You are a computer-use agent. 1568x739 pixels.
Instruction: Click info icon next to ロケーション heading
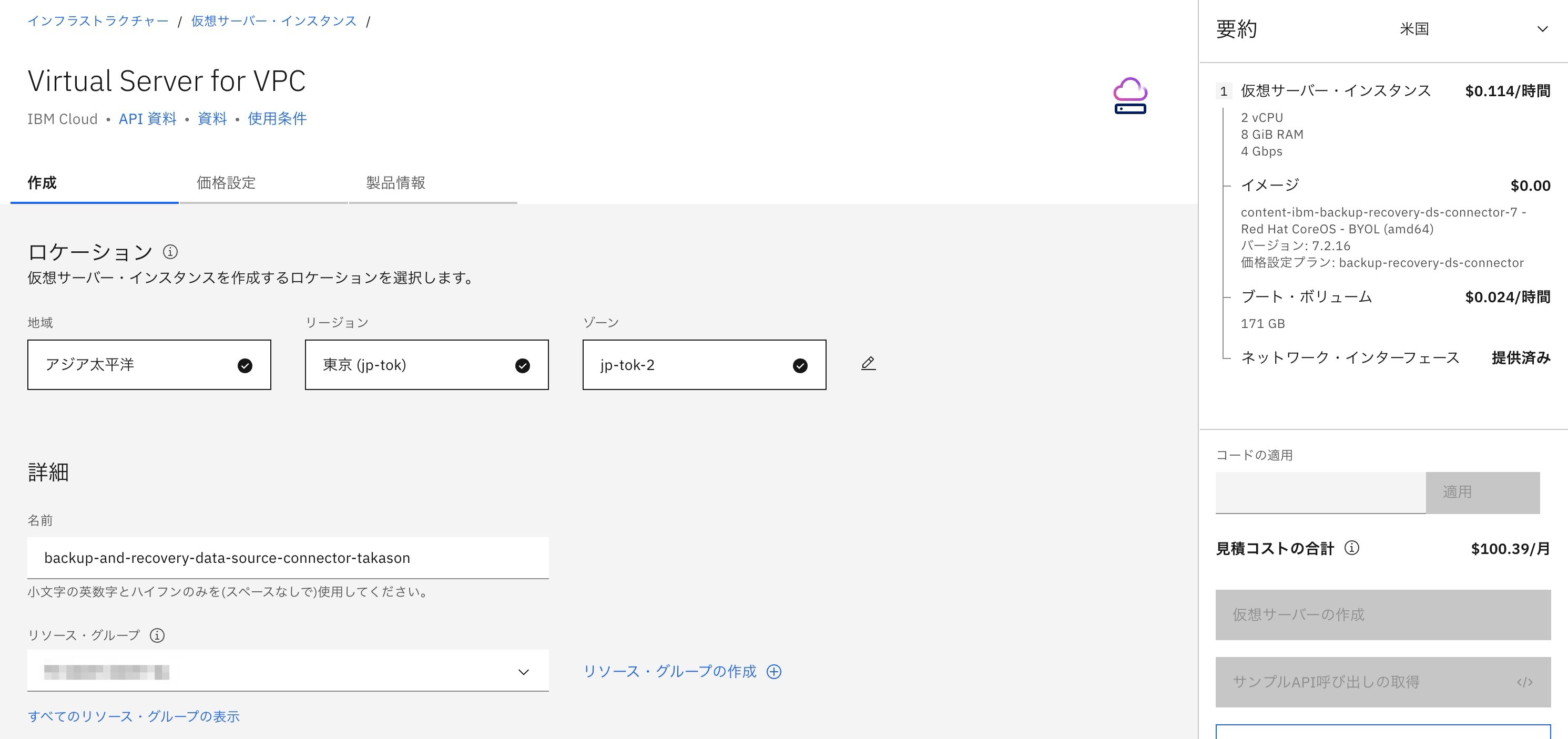(x=170, y=251)
